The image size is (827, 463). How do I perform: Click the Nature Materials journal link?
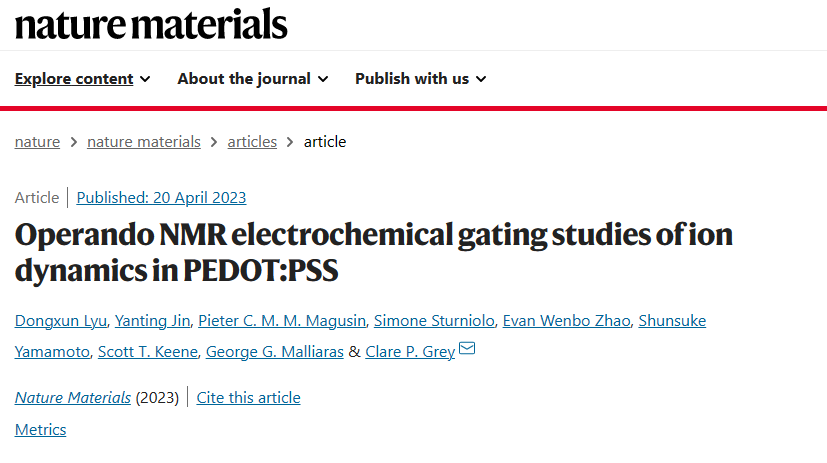pos(73,398)
